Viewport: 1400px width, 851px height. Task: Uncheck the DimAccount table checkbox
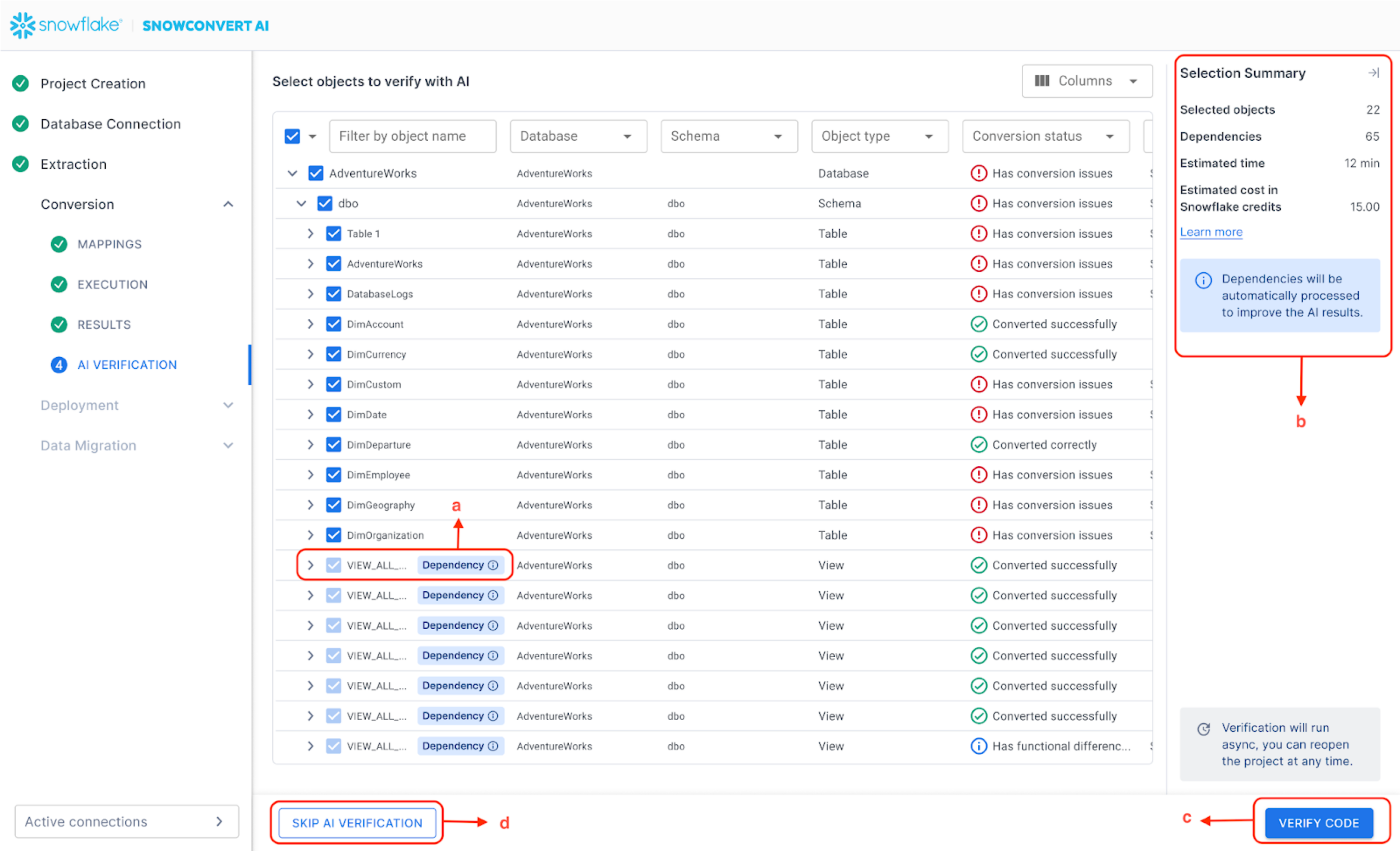click(333, 324)
